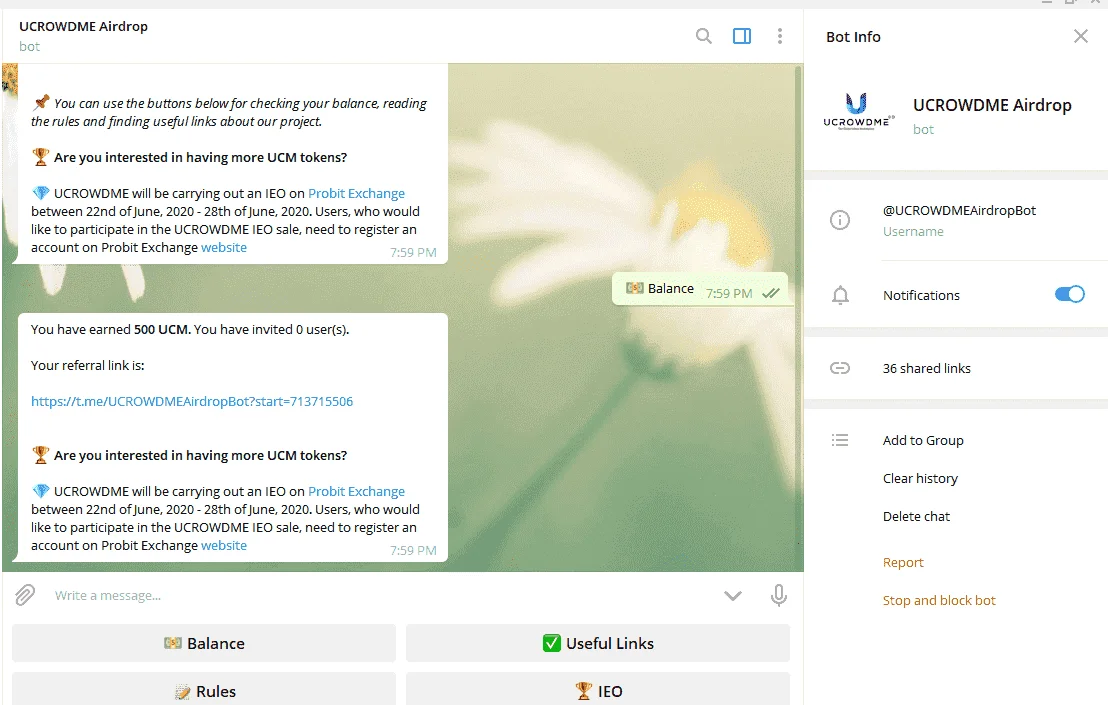Click the double-check read receipt icon
The image size is (1108, 705).
771,293
